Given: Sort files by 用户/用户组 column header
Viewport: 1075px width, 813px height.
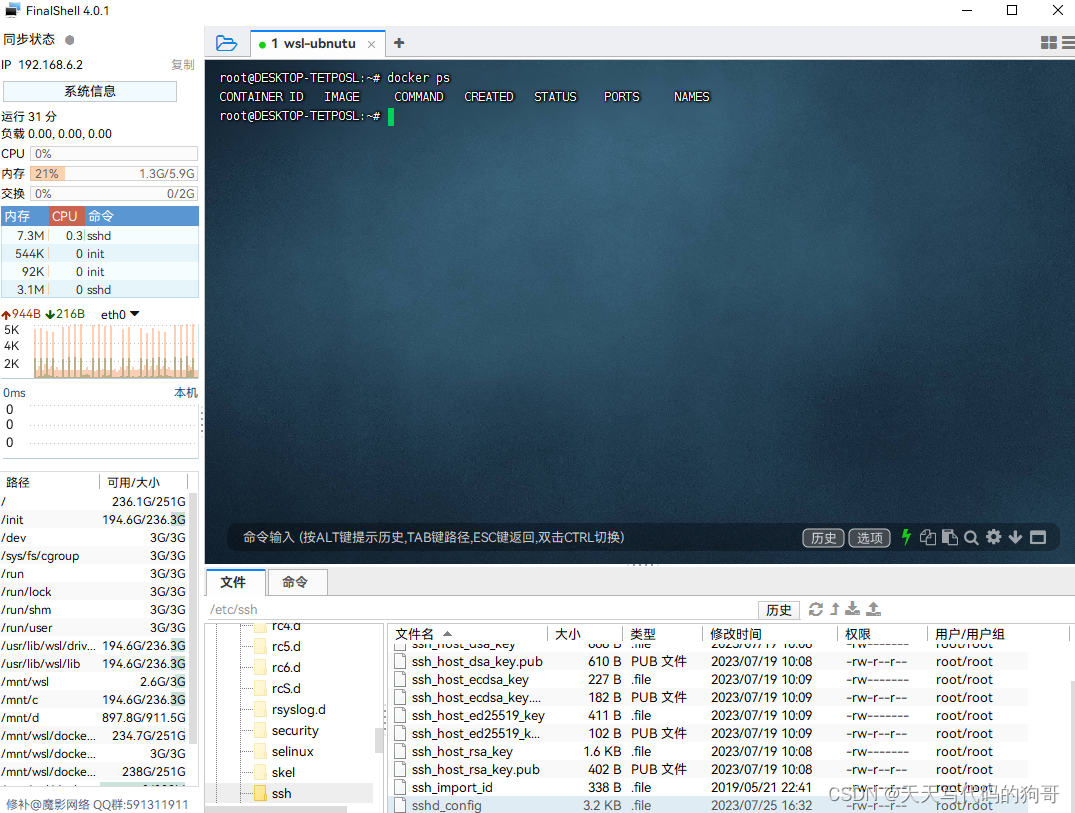Looking at the screenshot, I should click(x=998, y=634).
